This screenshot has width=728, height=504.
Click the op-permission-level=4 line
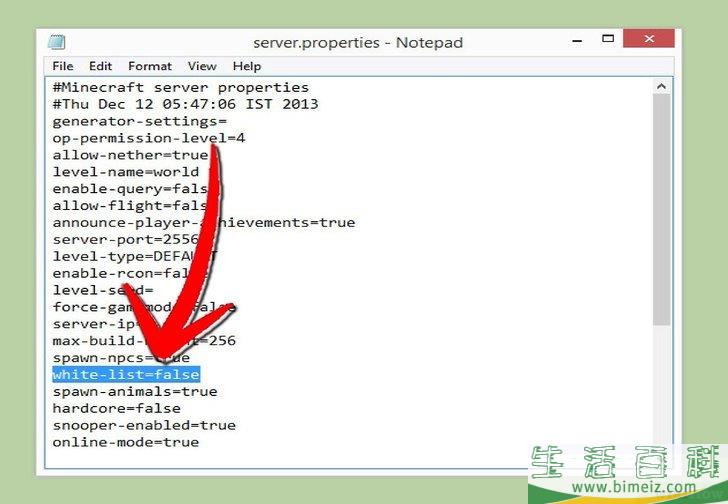(x=149, y=138)
